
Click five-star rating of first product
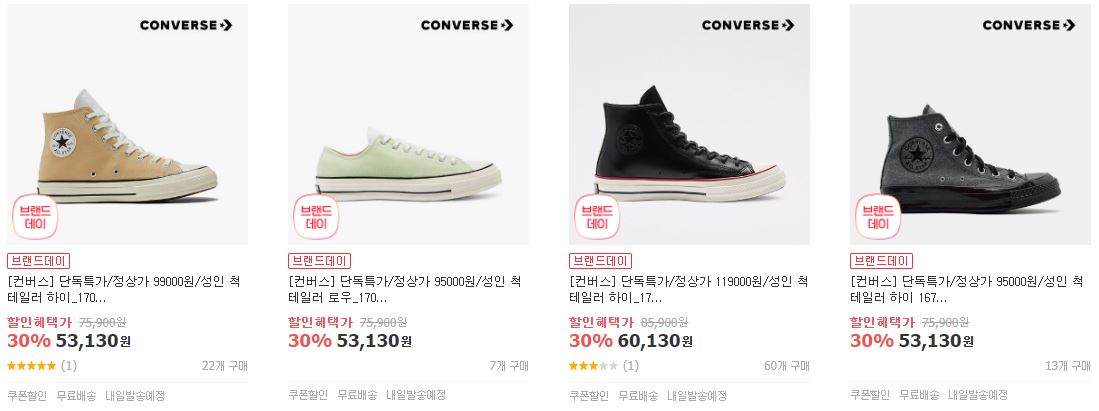[x=32, y=365]
